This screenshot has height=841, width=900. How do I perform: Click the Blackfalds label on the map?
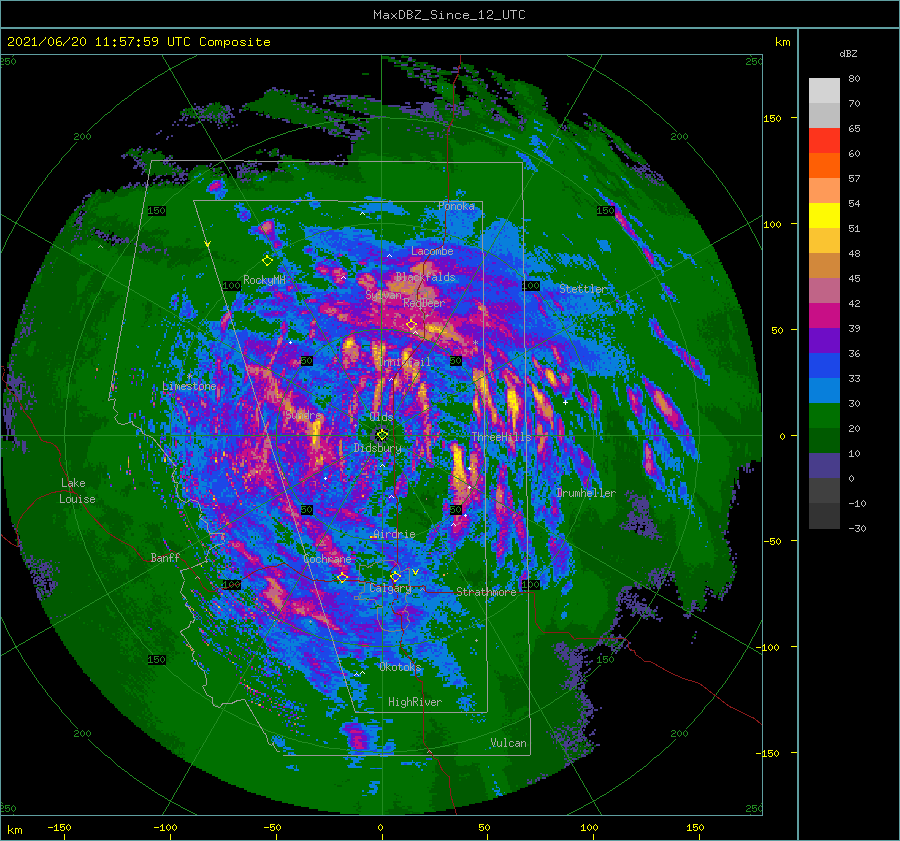(425, 277)
